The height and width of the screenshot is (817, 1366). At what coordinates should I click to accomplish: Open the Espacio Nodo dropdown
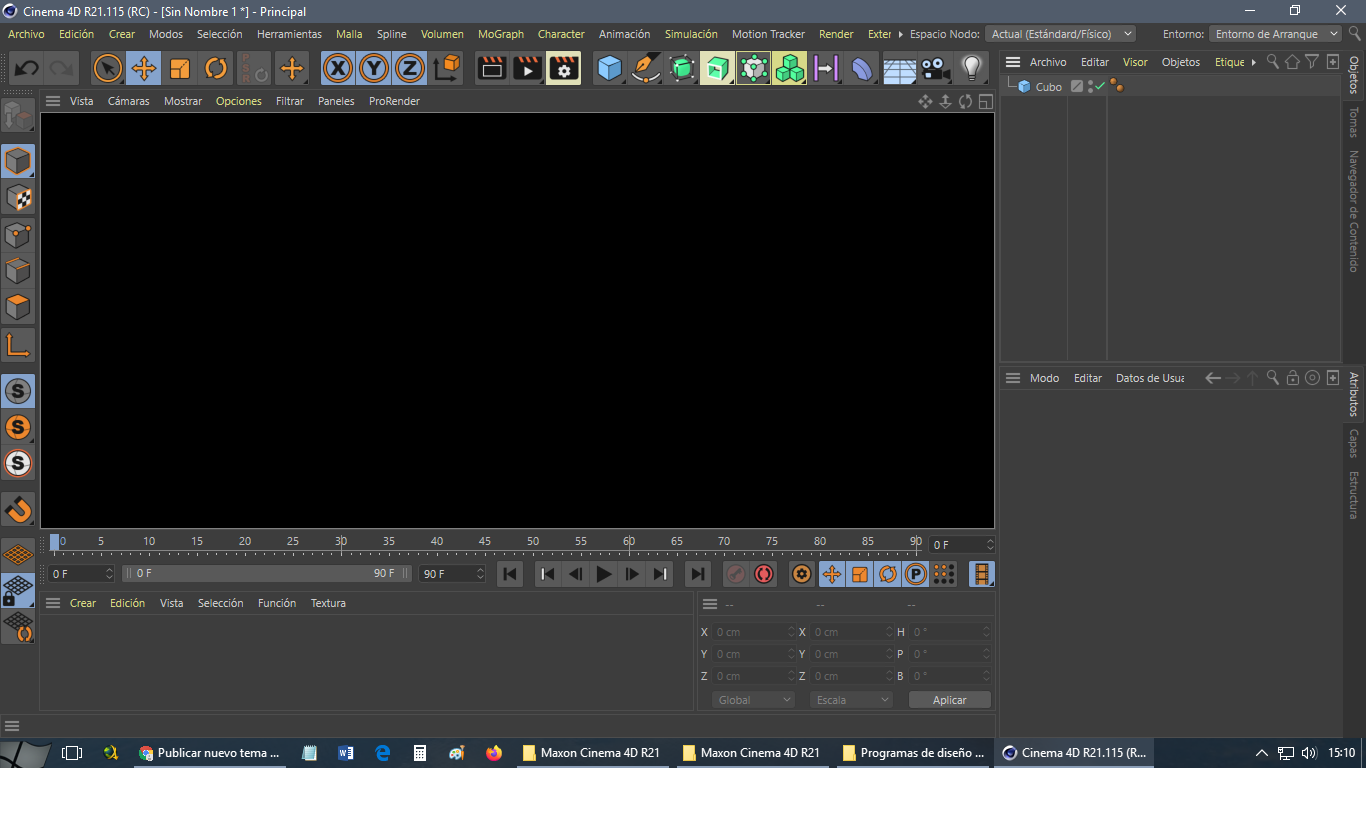pyautogui.click(x=1060, y=34)
